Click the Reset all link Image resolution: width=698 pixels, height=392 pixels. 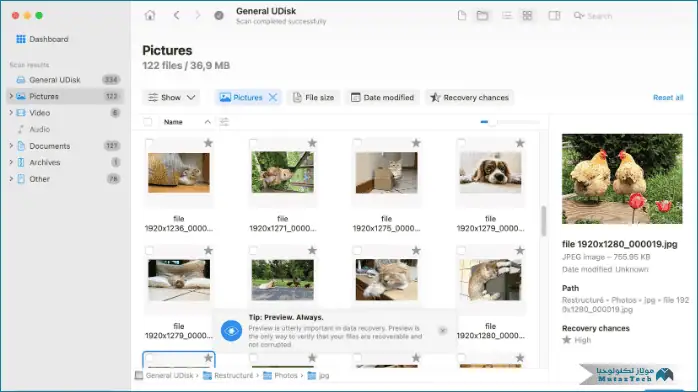668,97
